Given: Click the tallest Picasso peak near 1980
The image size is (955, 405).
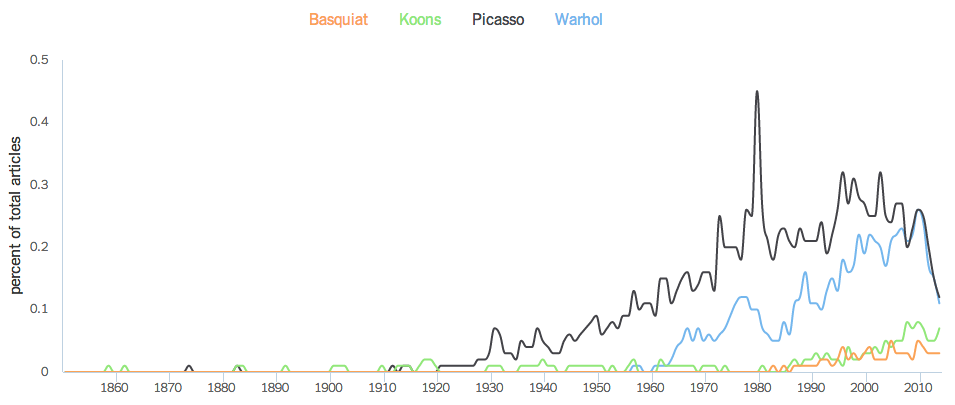Looking at the screenshot, I should [757, 92].
